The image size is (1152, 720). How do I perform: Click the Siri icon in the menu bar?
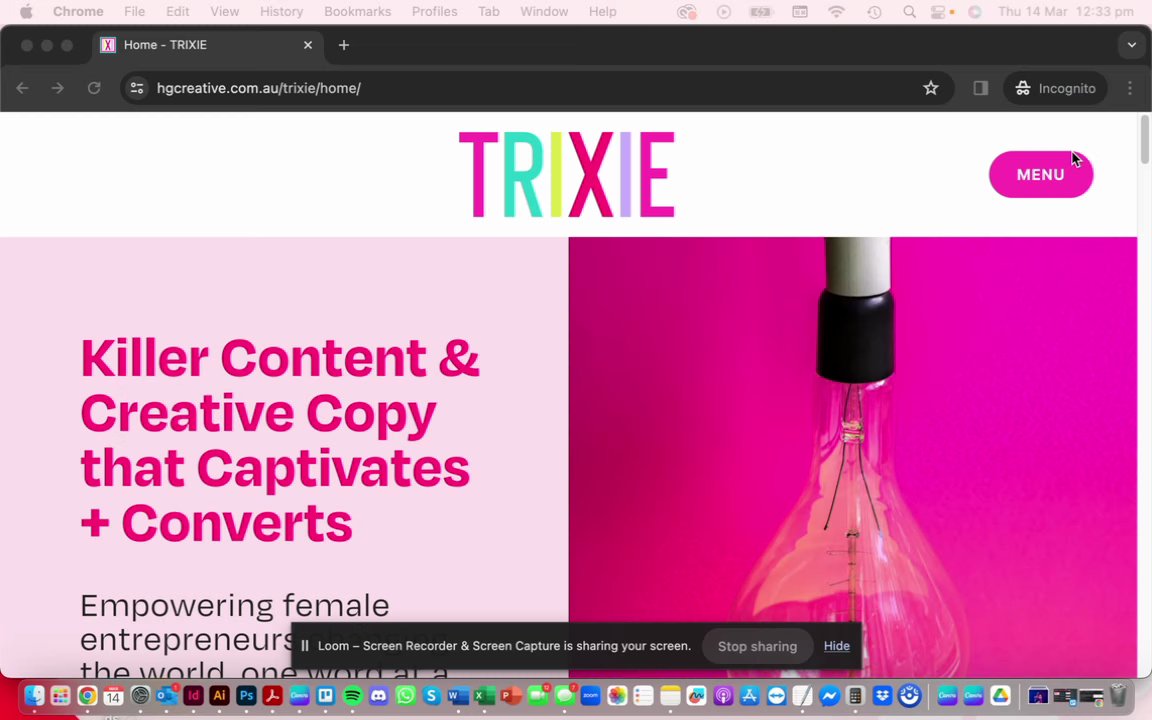(975, 12)
